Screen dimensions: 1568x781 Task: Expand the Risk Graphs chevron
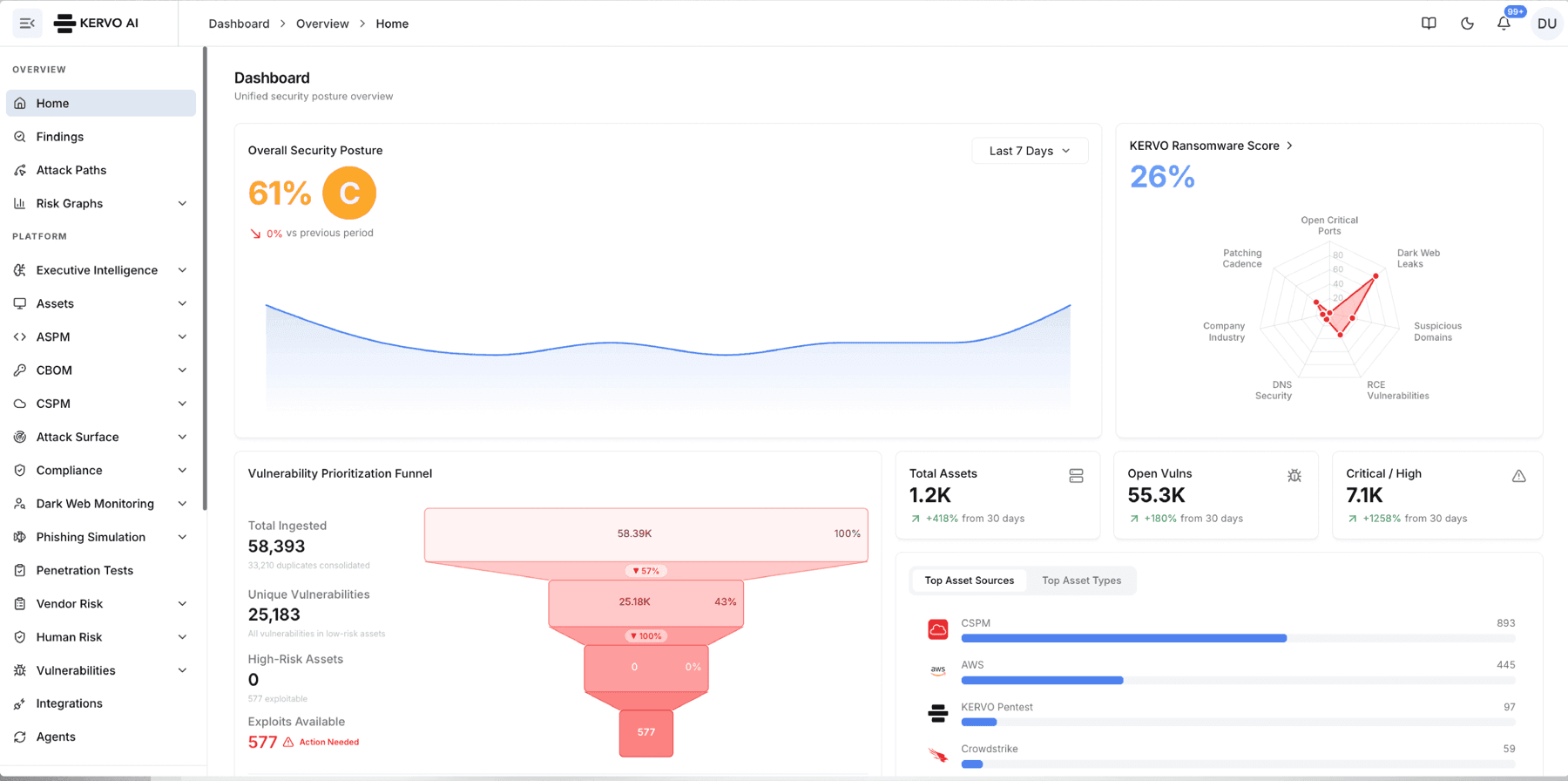pos(182,203)
